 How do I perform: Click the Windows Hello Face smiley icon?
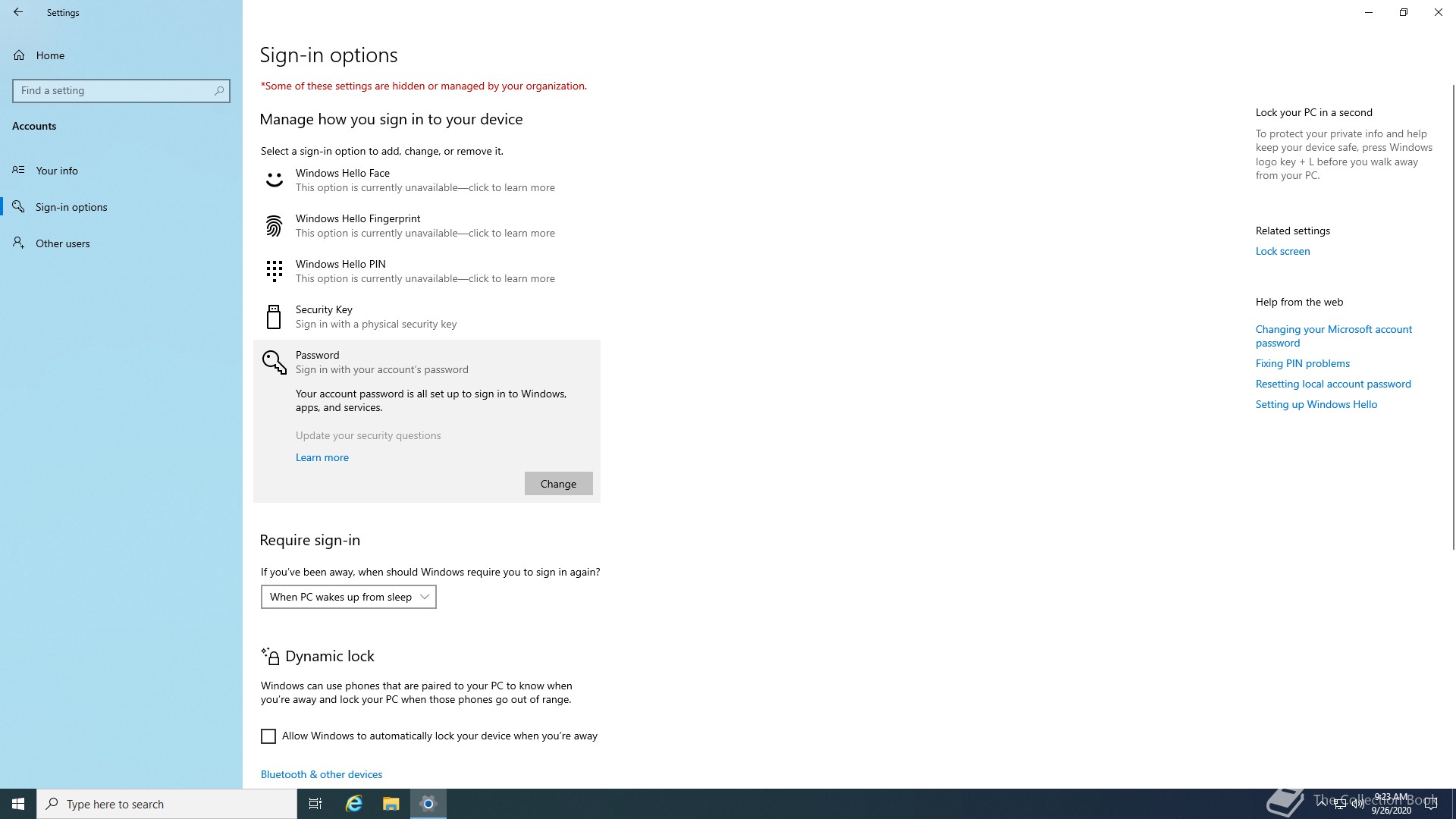(274, 180)
